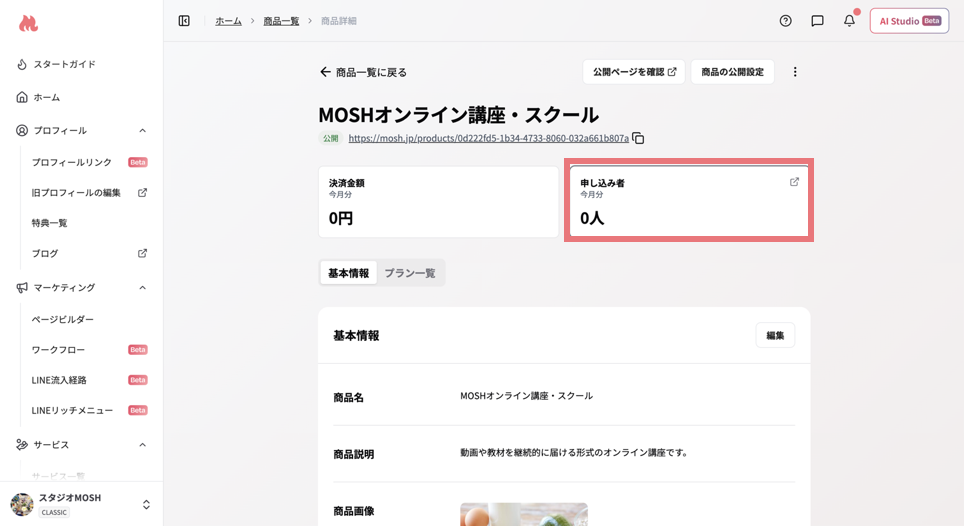Screen dimensions: 964x526
Task: Click the 0人 applicants value
Action: tap(592, 218)
